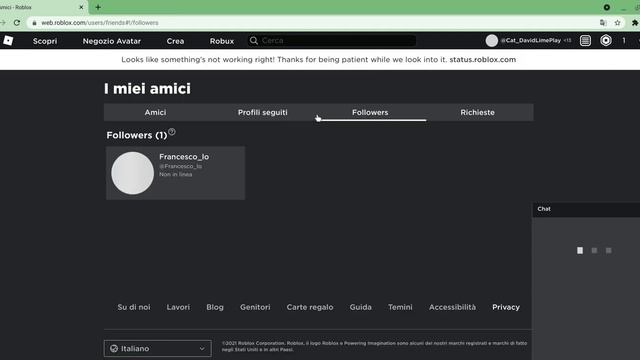Viewport: 640px width, 360px height.
Task: Open the Su di noi footer link
Action: click(x=134, y=307)
